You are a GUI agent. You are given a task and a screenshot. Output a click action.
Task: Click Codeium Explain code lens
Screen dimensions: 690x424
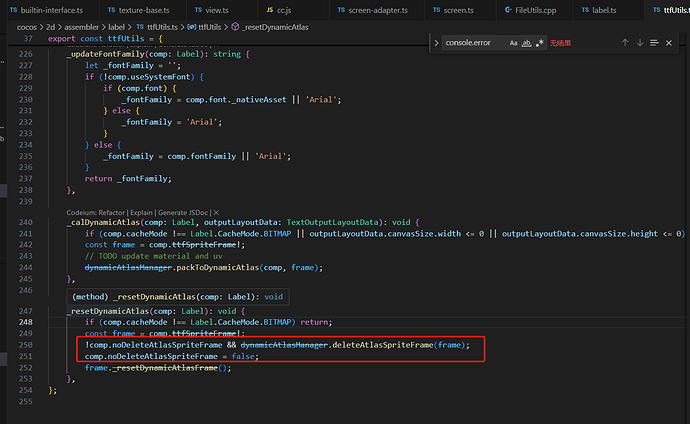point(141,212)
